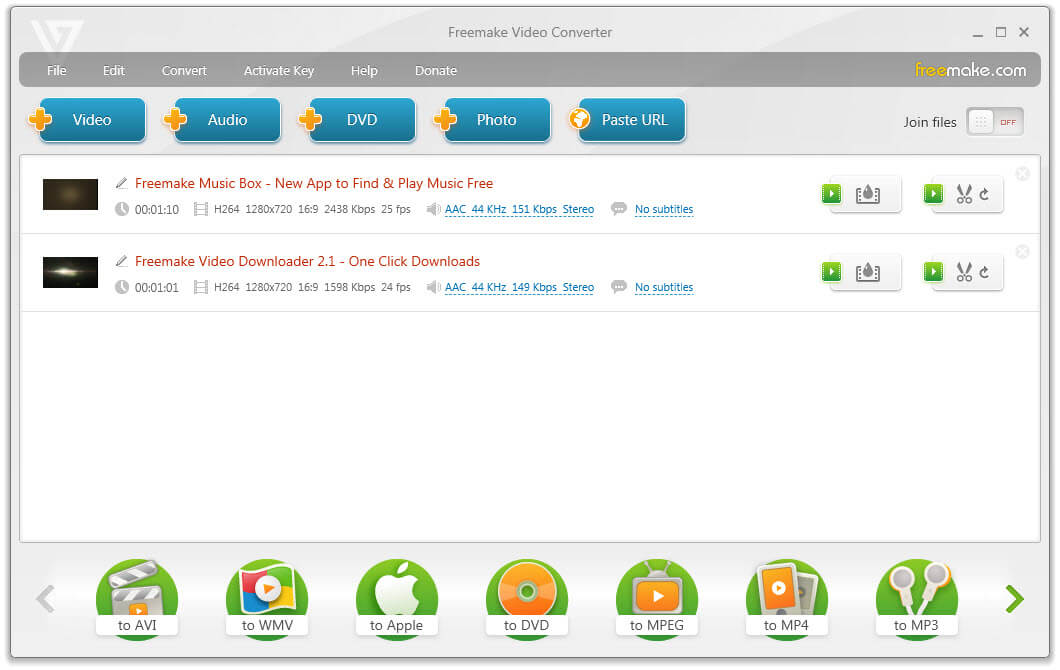Image resolution: width=1060 pixels, height=670 pixels.
Task: Cut Video Downloader video with scissors icon
Action: (x=964, y=272)
